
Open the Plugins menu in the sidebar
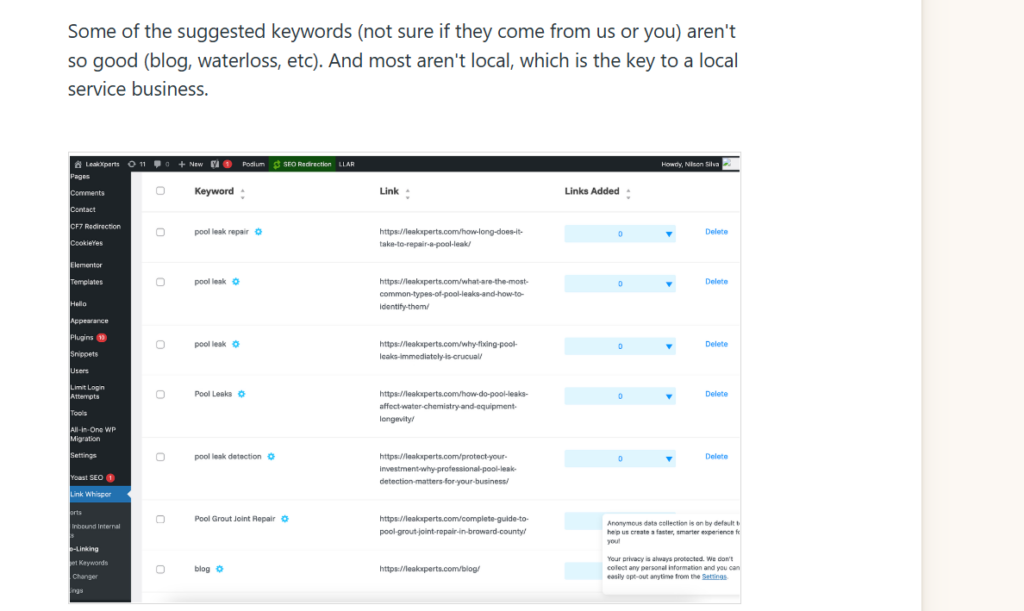pos(82,338)
